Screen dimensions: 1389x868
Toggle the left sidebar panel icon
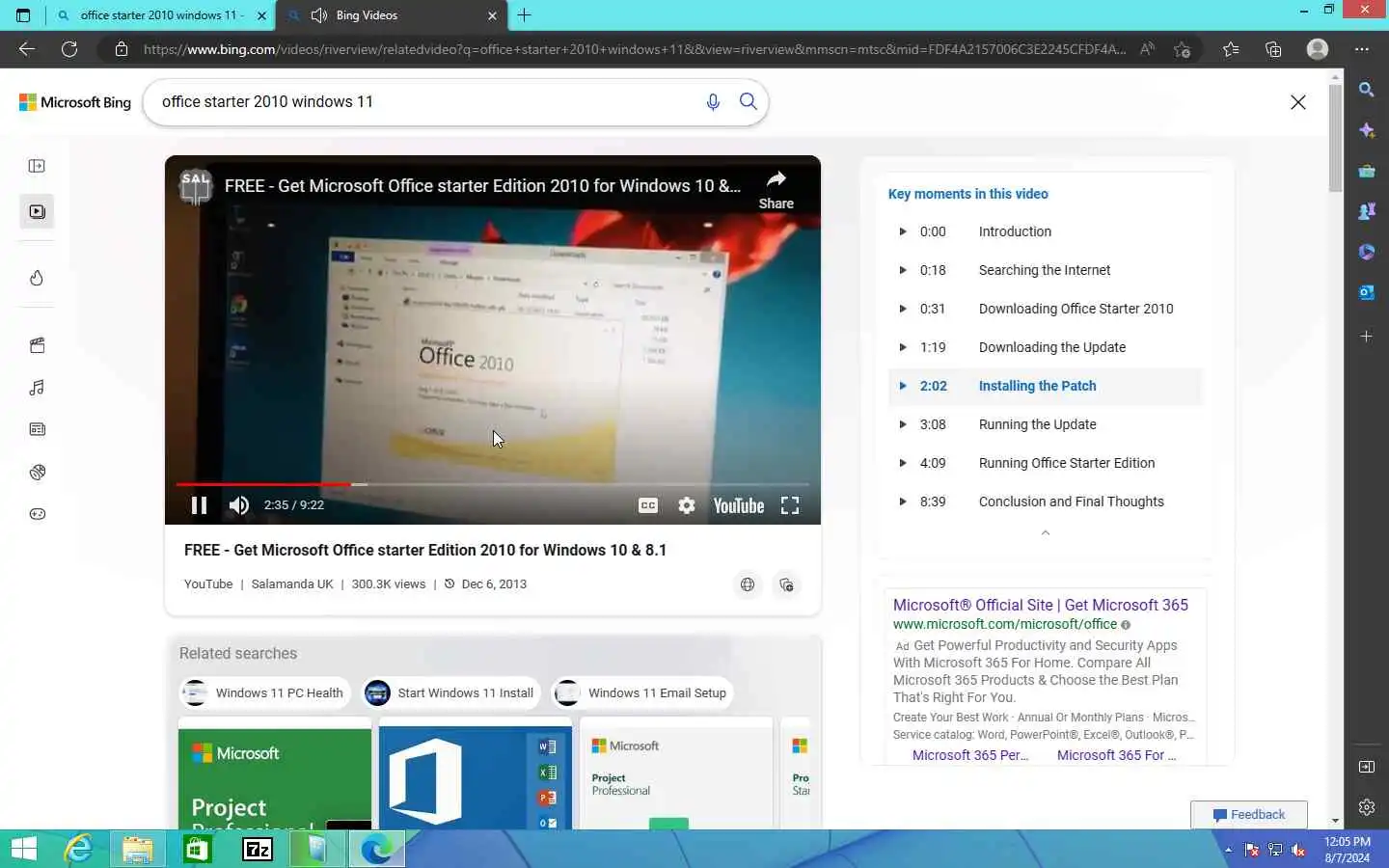(37, 166)
